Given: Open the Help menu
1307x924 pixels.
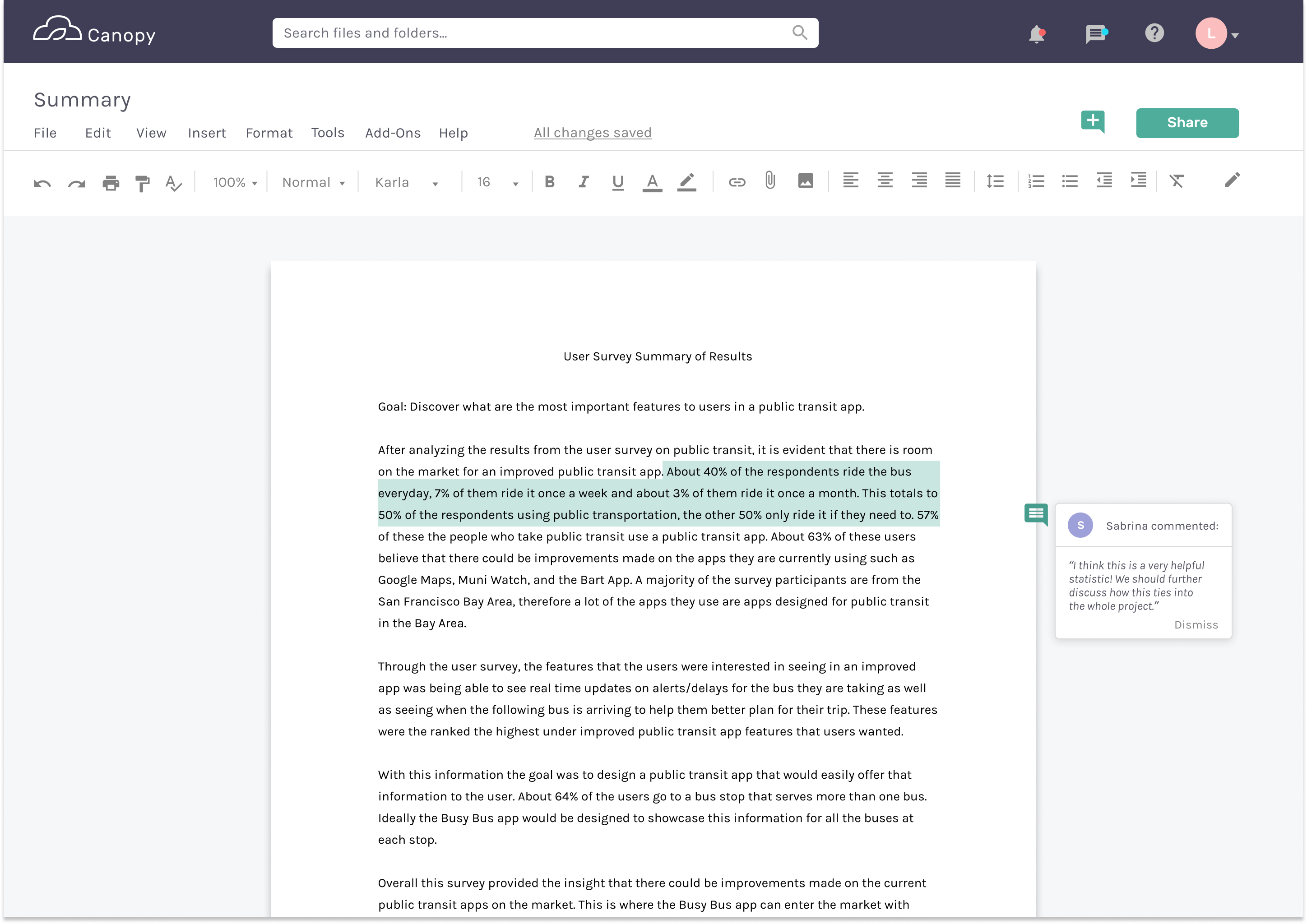Looking at the screenshot, I should [453, 133].
